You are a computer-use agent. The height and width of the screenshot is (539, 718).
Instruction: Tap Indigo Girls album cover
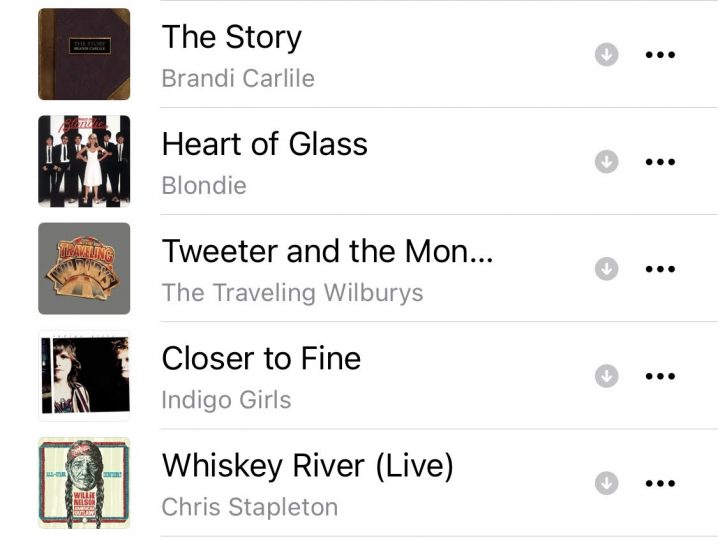point(84,376)
